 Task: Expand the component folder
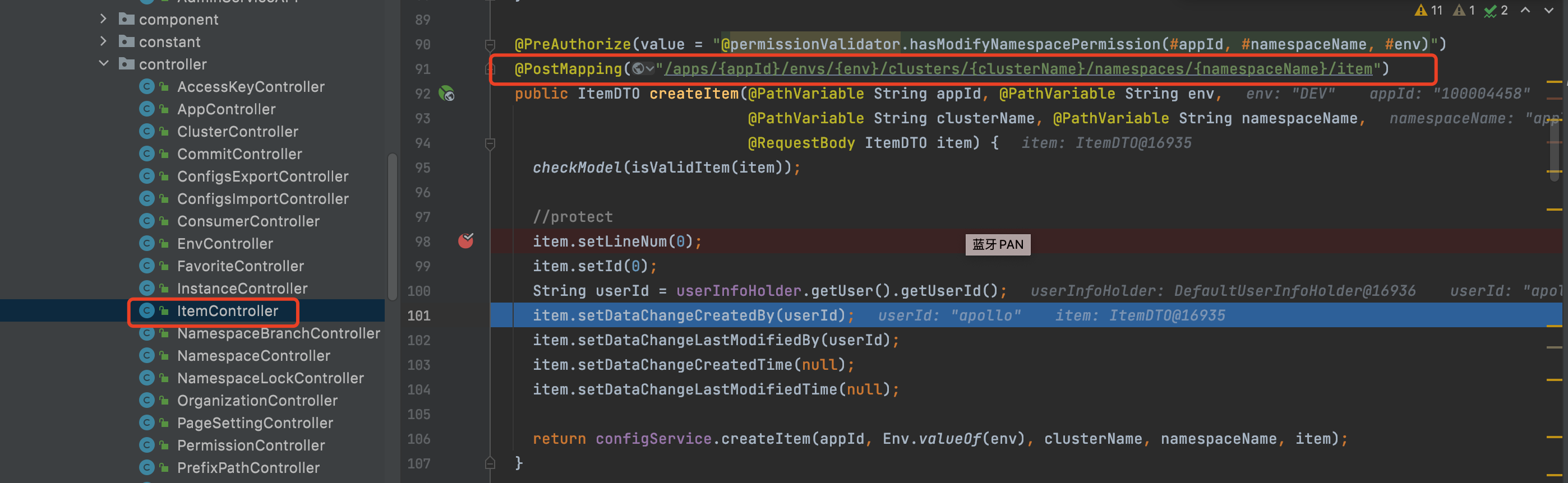point(104,19)
